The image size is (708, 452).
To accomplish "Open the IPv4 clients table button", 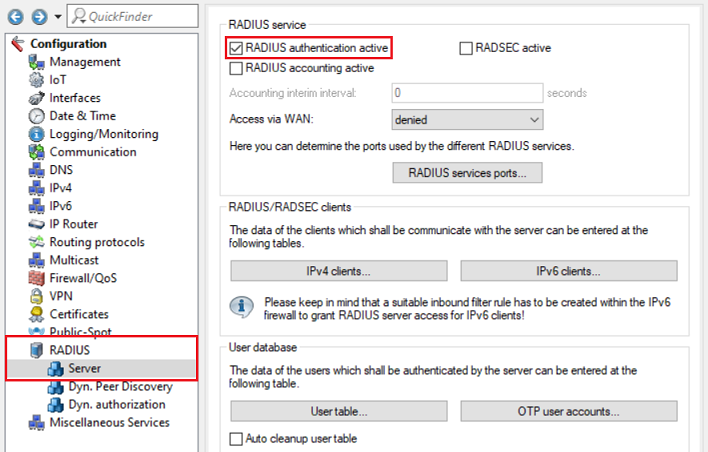I will [339, 271].
